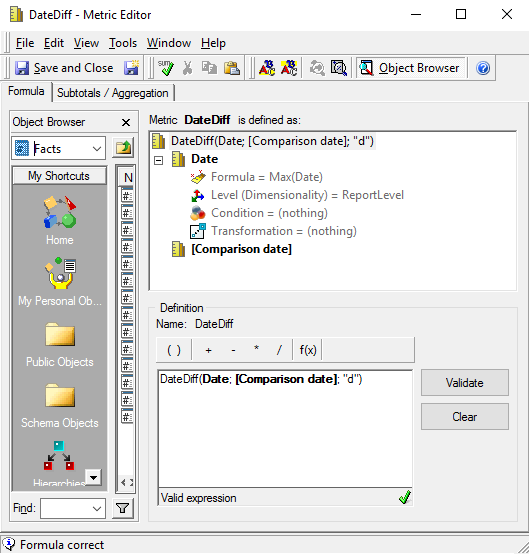The image size is (529, 554).
Task: Open the Tools menu
Action: (x=123, y=43)
